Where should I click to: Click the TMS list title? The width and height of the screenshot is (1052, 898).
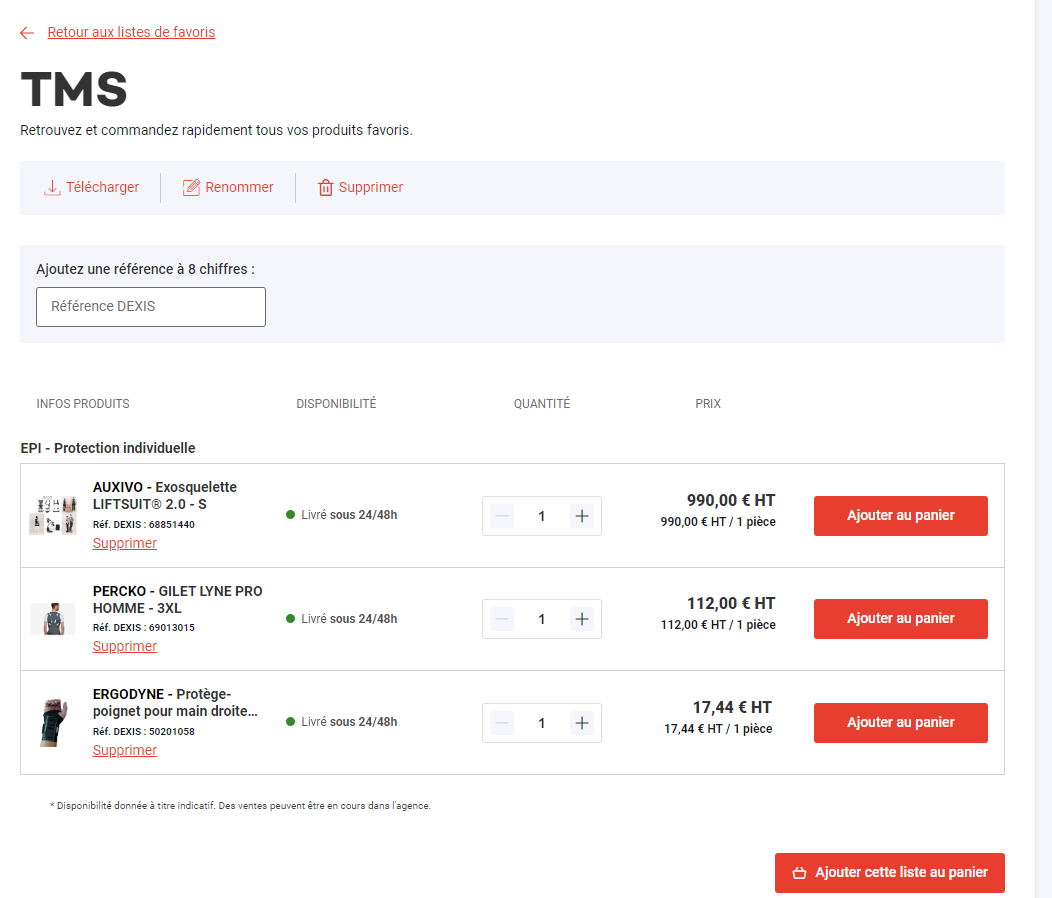pyautogui.click(x=74, y=89)
